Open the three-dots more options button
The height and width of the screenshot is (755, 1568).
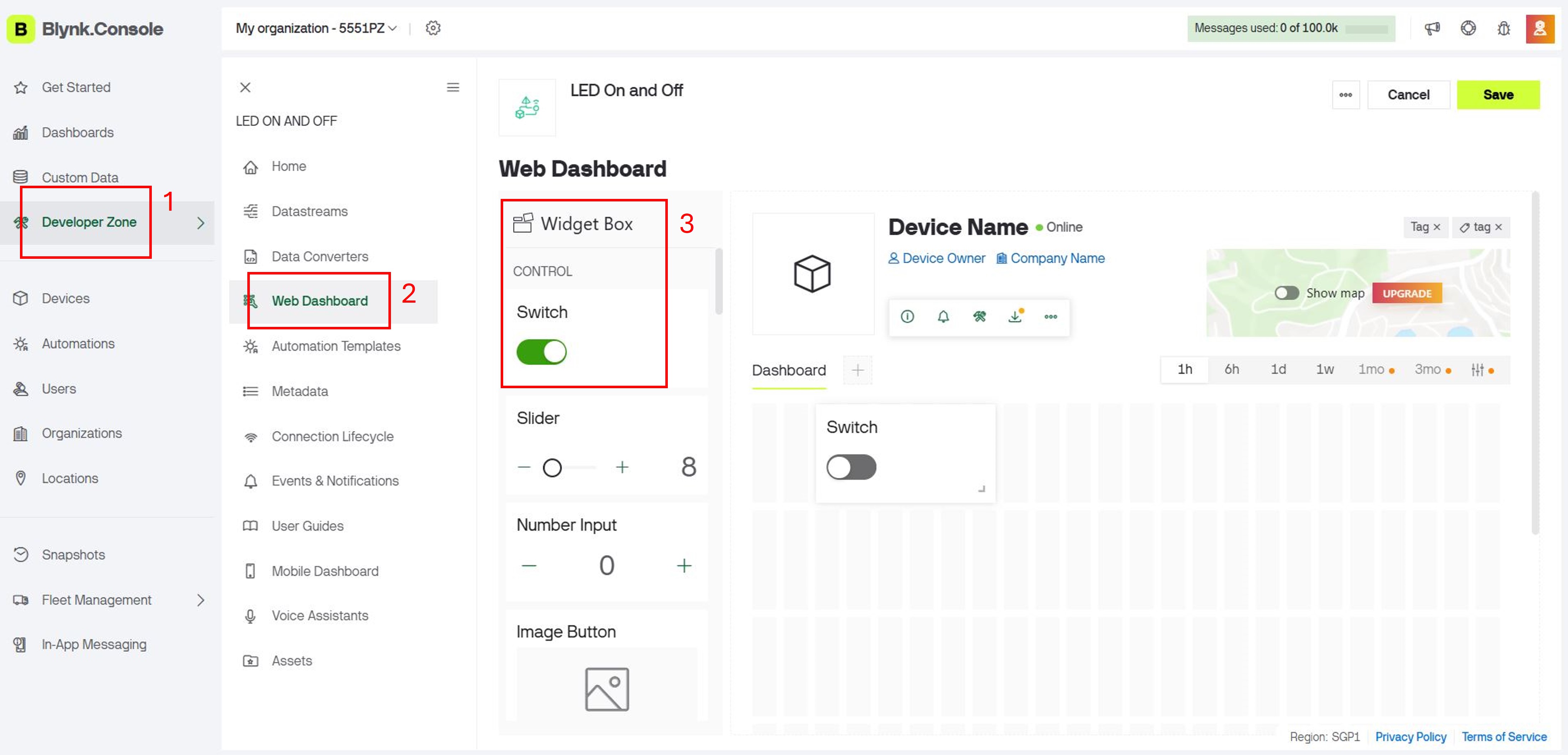(x=1346, y=95)
